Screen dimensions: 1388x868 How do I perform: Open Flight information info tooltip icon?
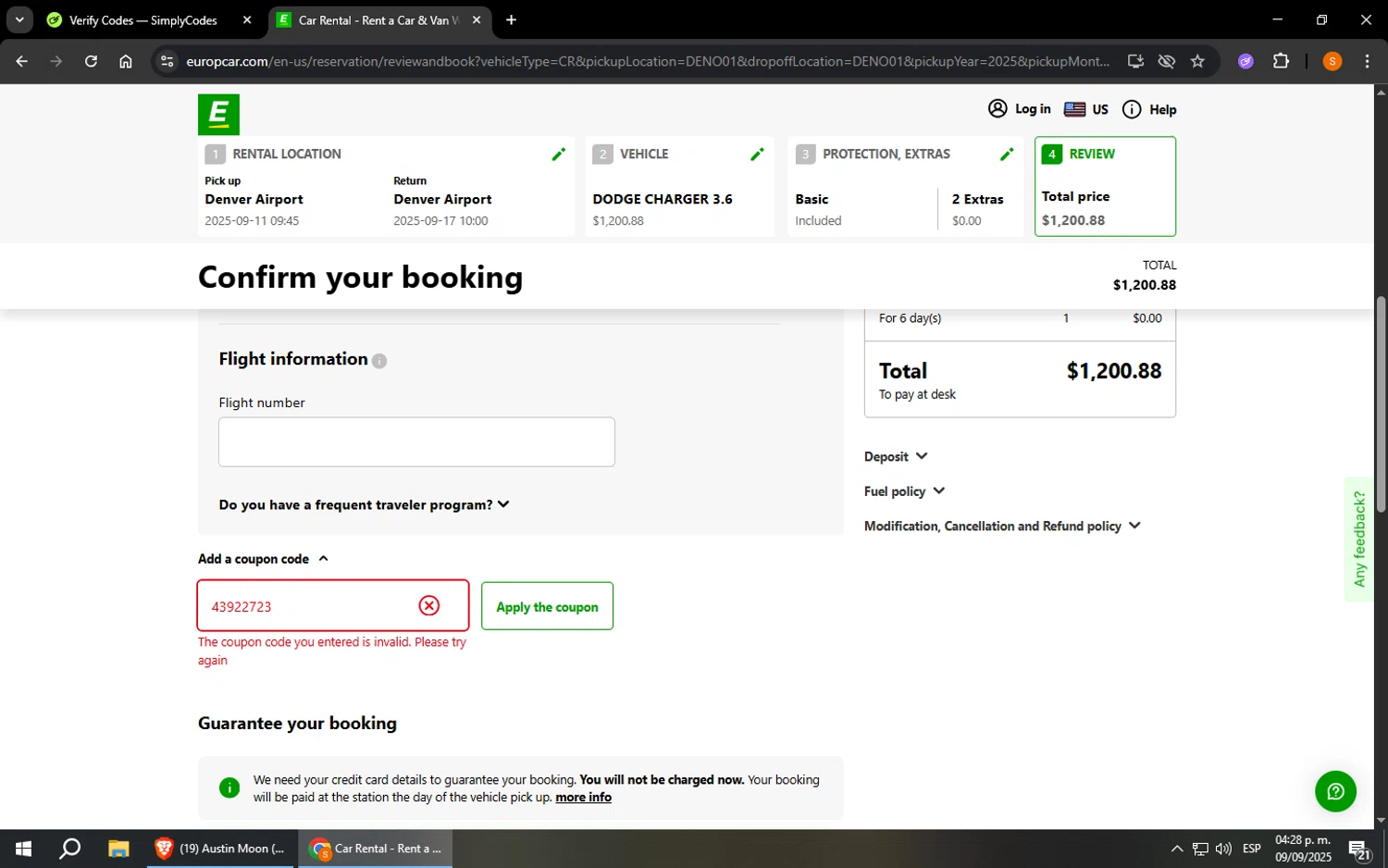click(x=379, y=361)
